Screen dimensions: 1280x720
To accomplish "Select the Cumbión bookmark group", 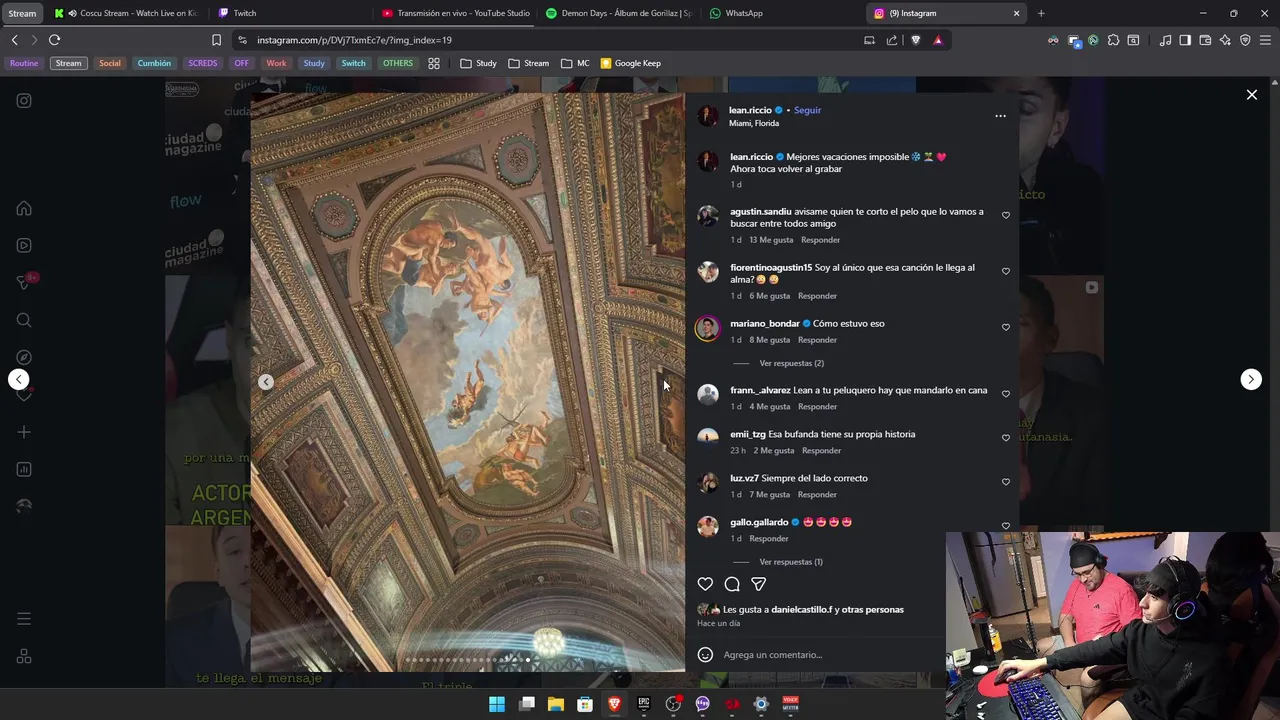I will [x=154, y=63].
